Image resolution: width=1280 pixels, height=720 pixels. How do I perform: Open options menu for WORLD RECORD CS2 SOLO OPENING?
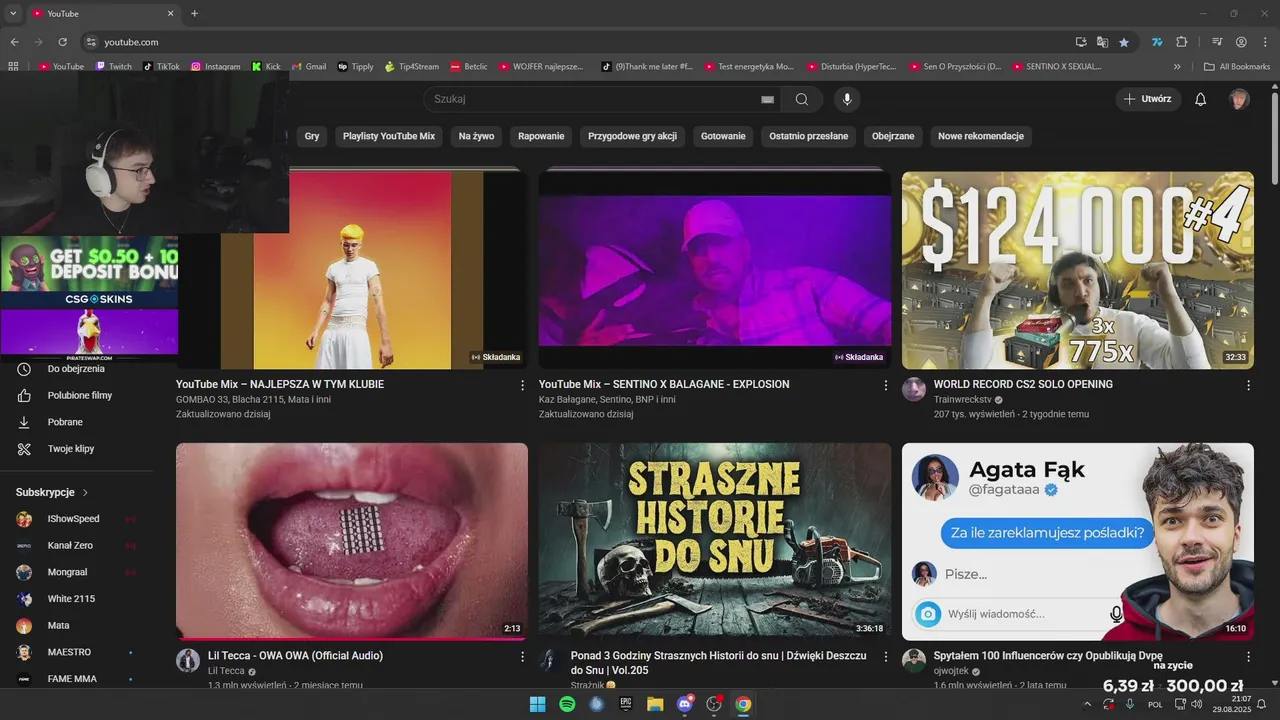[x=1248, y=385]
